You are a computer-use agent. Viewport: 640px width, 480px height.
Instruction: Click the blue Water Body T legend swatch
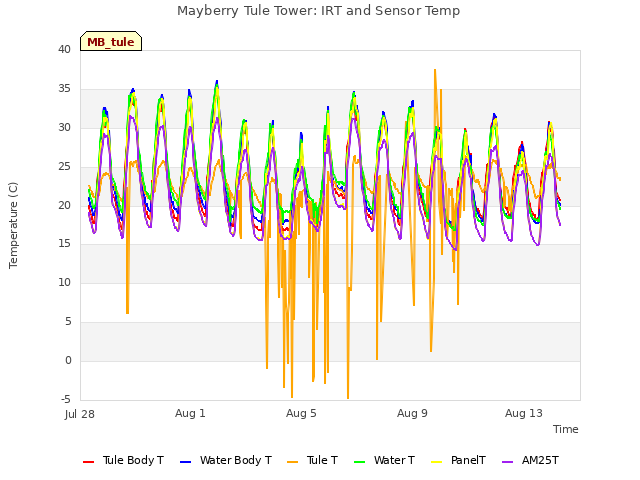pyautogui.click(x=185, y=462)
